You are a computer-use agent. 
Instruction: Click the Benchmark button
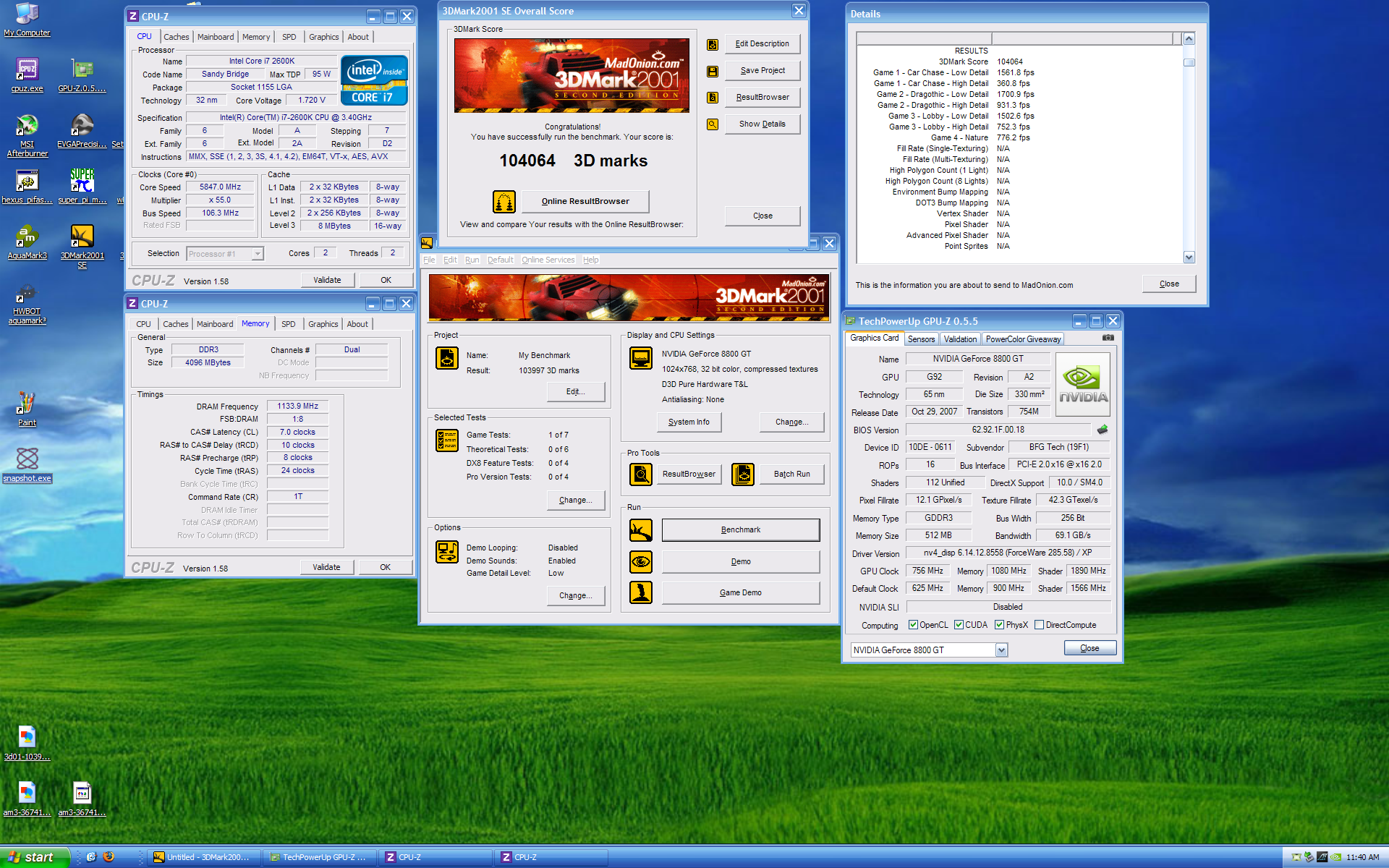click(741, 530)
